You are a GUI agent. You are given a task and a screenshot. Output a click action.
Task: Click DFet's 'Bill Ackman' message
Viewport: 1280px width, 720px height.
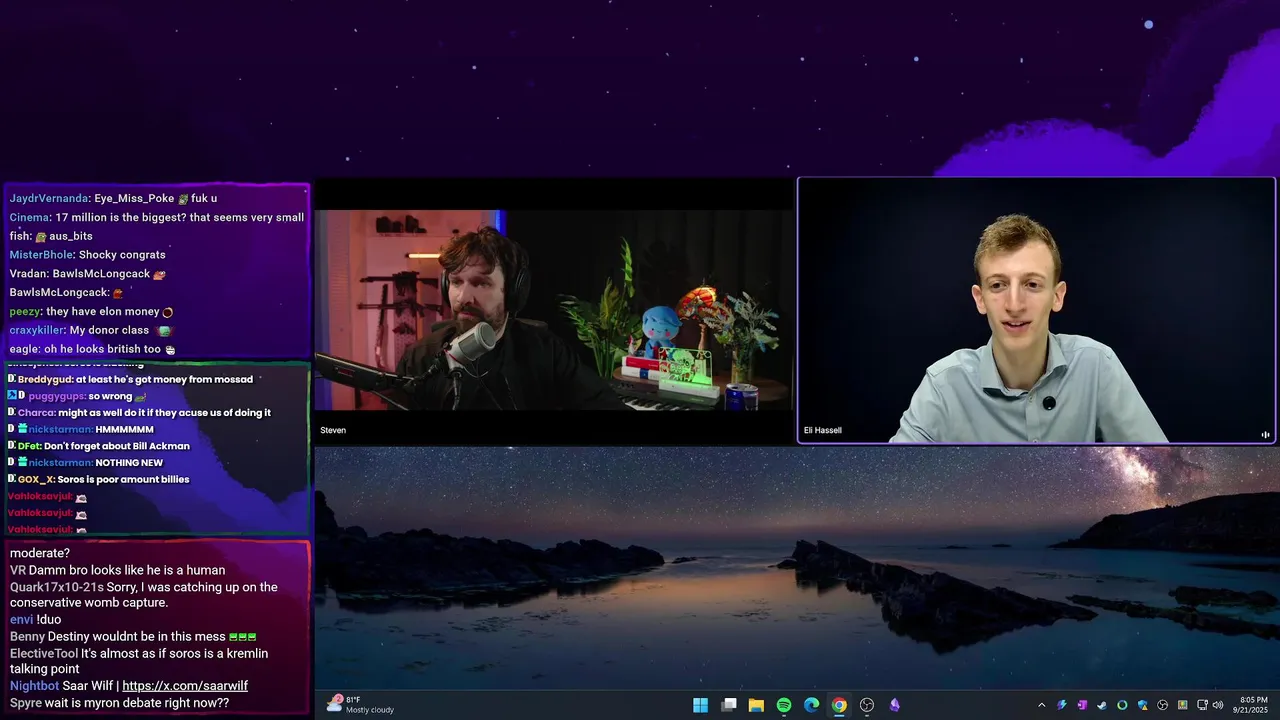98,446
